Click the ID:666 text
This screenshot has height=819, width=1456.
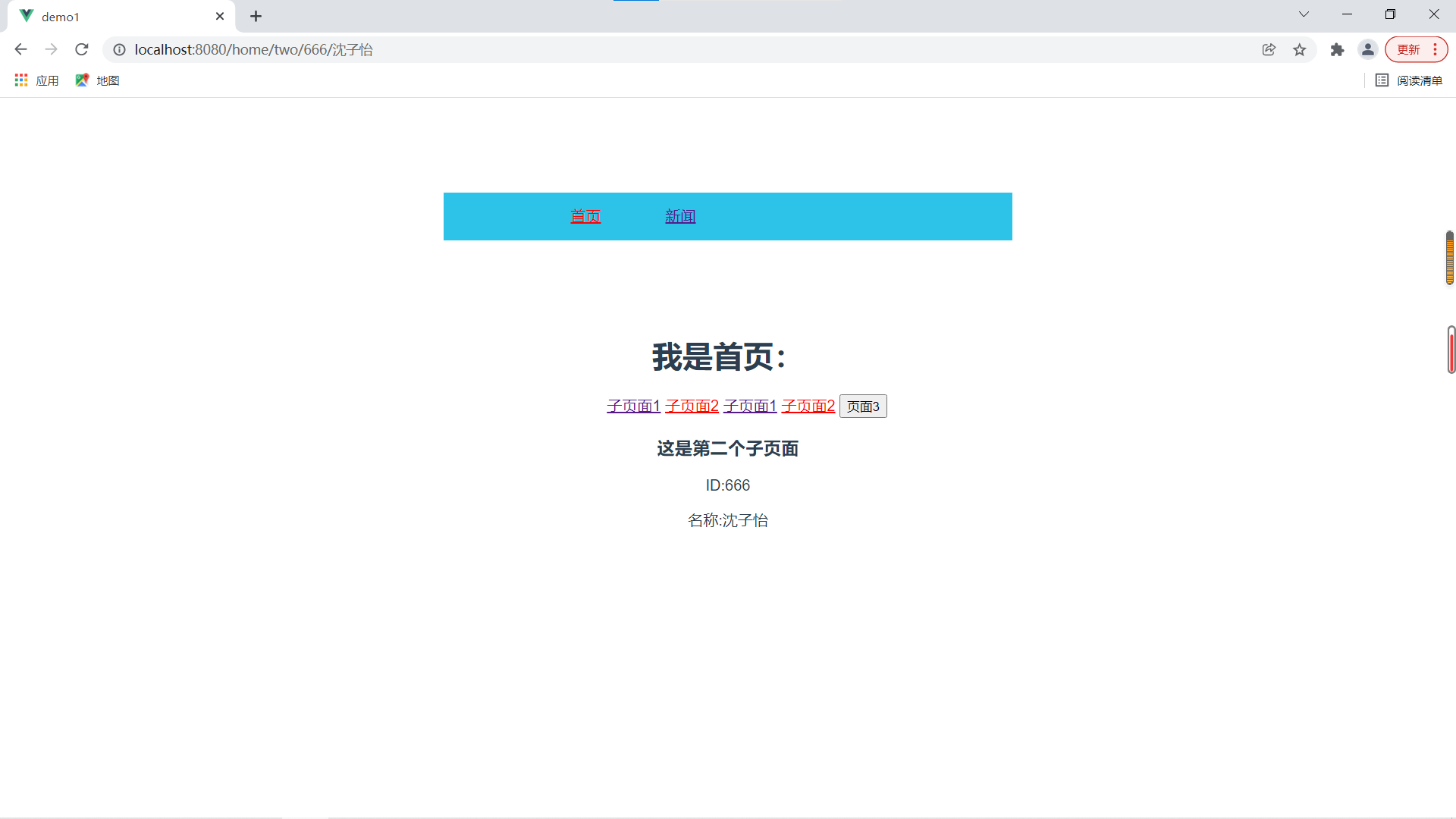pos(728,485)
